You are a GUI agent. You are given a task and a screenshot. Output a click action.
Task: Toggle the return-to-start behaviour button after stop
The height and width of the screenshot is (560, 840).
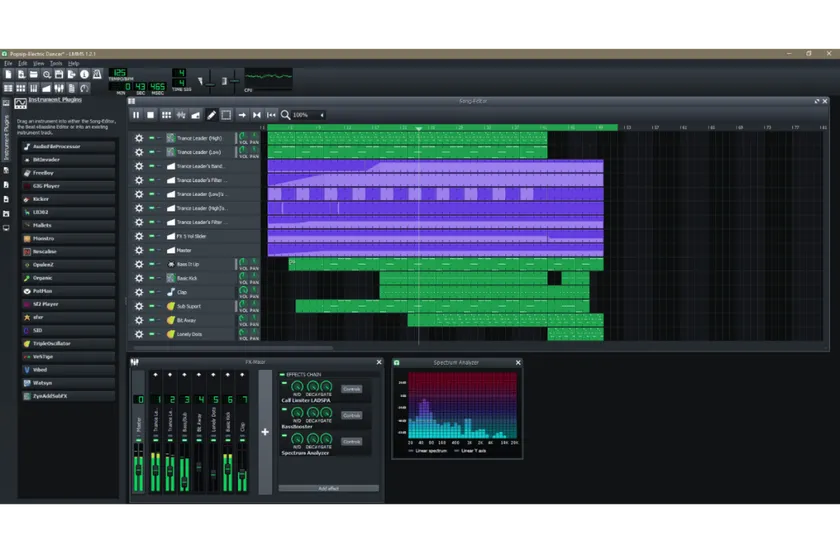pos(272,115)
